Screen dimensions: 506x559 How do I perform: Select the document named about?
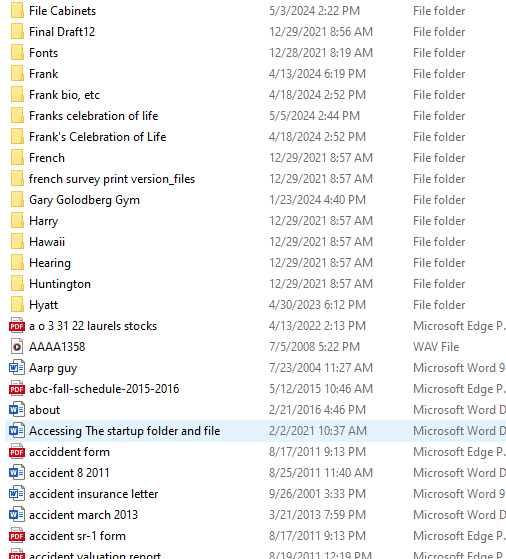pyautogui.click(x=45, y=410)
